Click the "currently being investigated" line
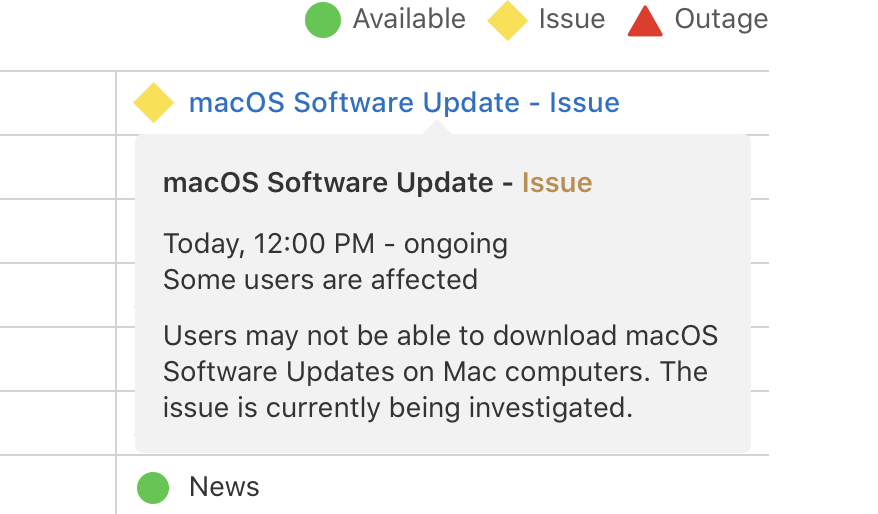The width and height of the screenshot is (878, 514). [398, 407]
